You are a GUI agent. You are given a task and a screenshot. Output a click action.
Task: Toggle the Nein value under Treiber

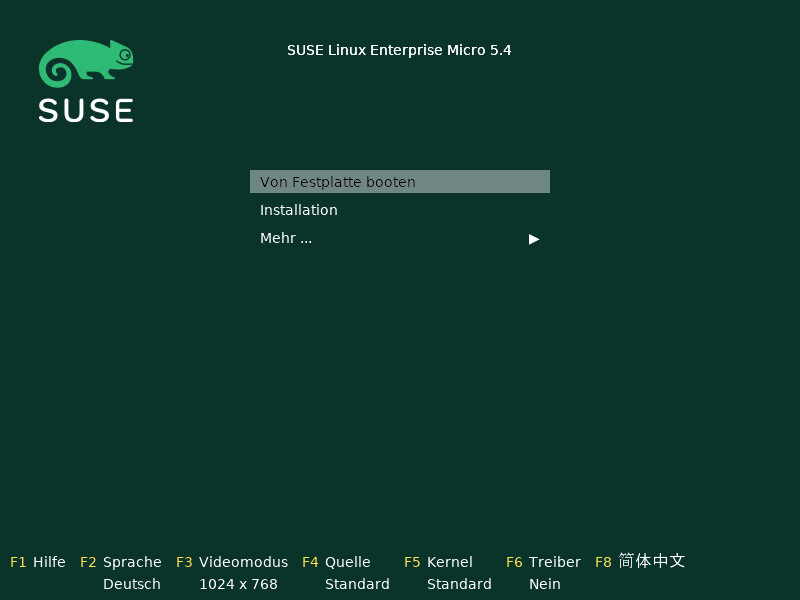pyautogui.click(x=545, y=584)
